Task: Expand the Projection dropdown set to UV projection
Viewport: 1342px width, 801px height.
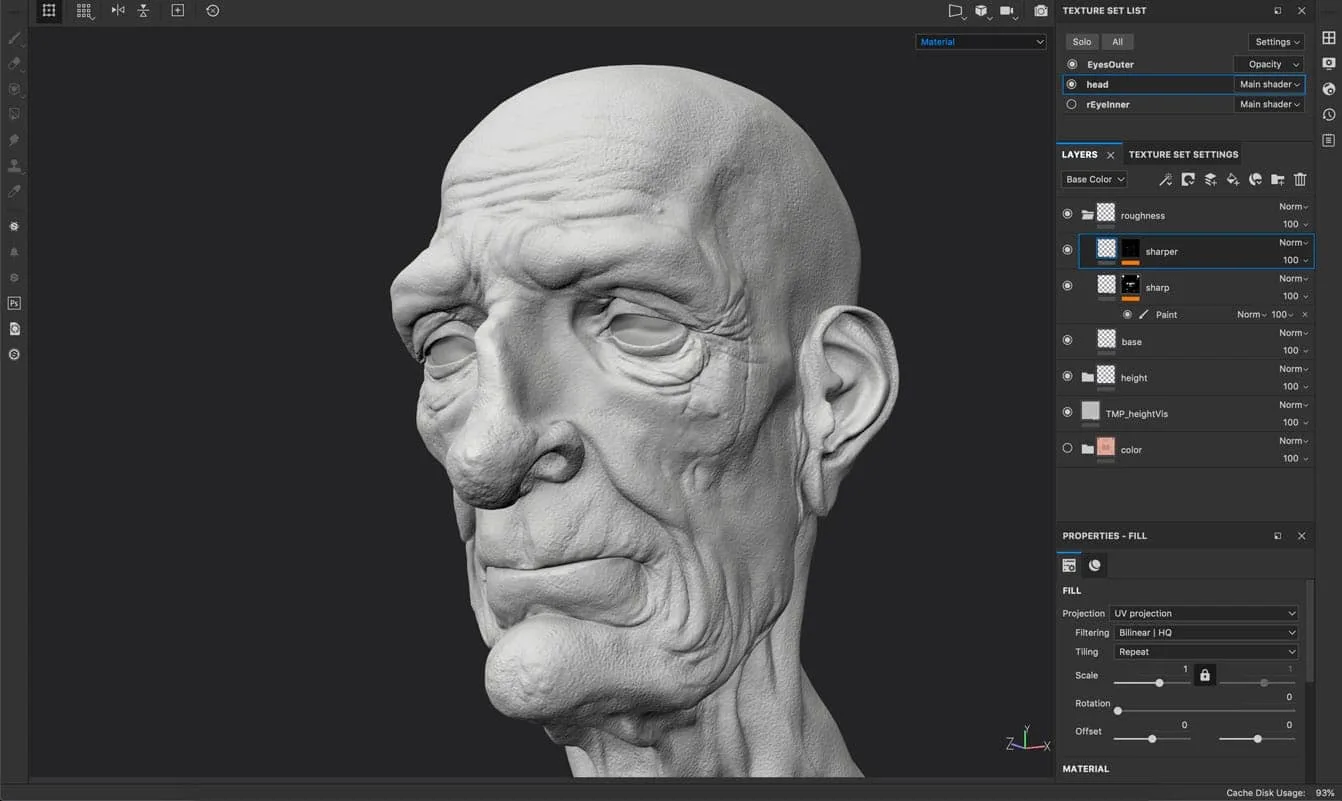Action: (1204, 613)
